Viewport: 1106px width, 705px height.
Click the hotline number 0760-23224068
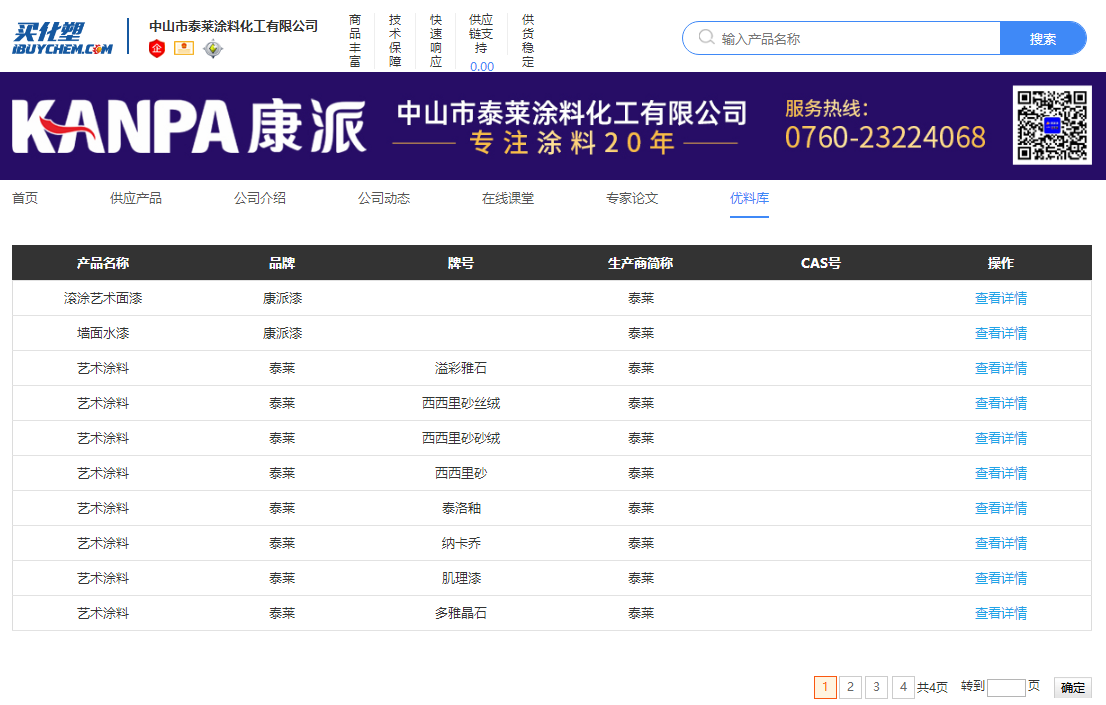click(885, 137)
